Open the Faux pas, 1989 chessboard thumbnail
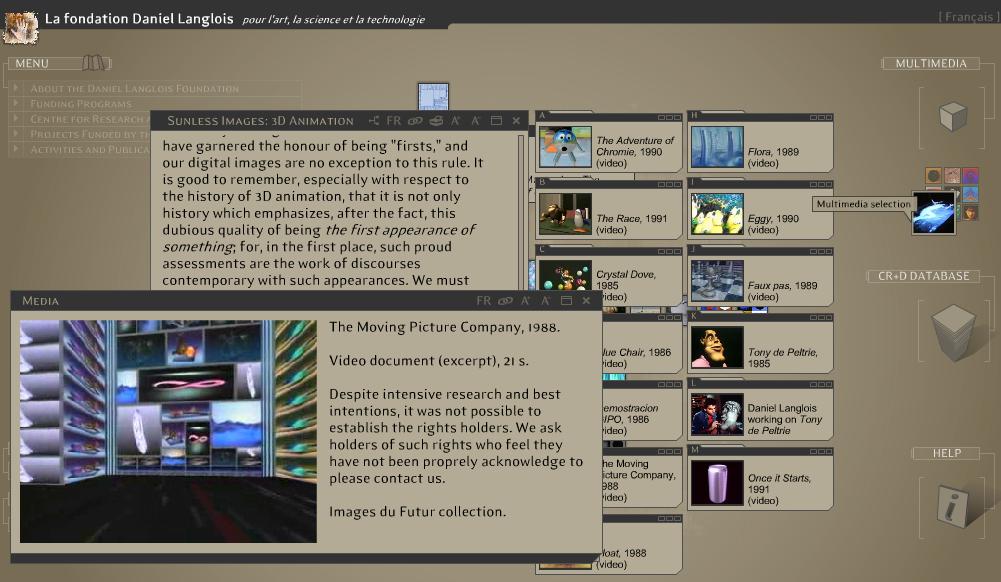 tap(717, 281)
